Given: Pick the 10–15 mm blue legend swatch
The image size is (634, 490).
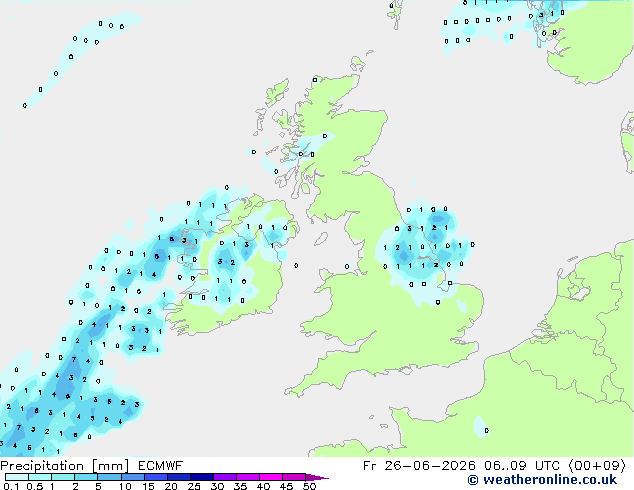Looking at the screenshot, I should pyautogui.click(x=132, y=477).
